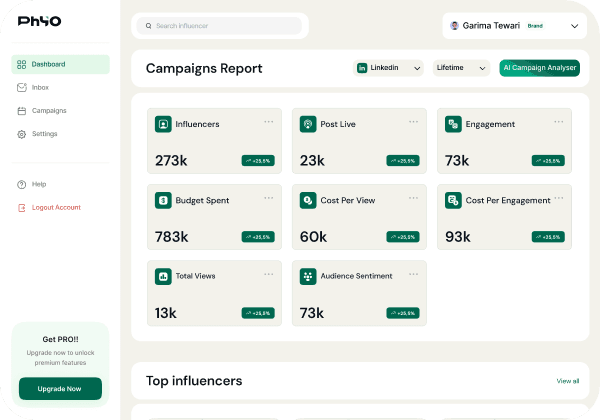Click the Search influencer field
Screen dimensions: 600x420
pos(220,25)
